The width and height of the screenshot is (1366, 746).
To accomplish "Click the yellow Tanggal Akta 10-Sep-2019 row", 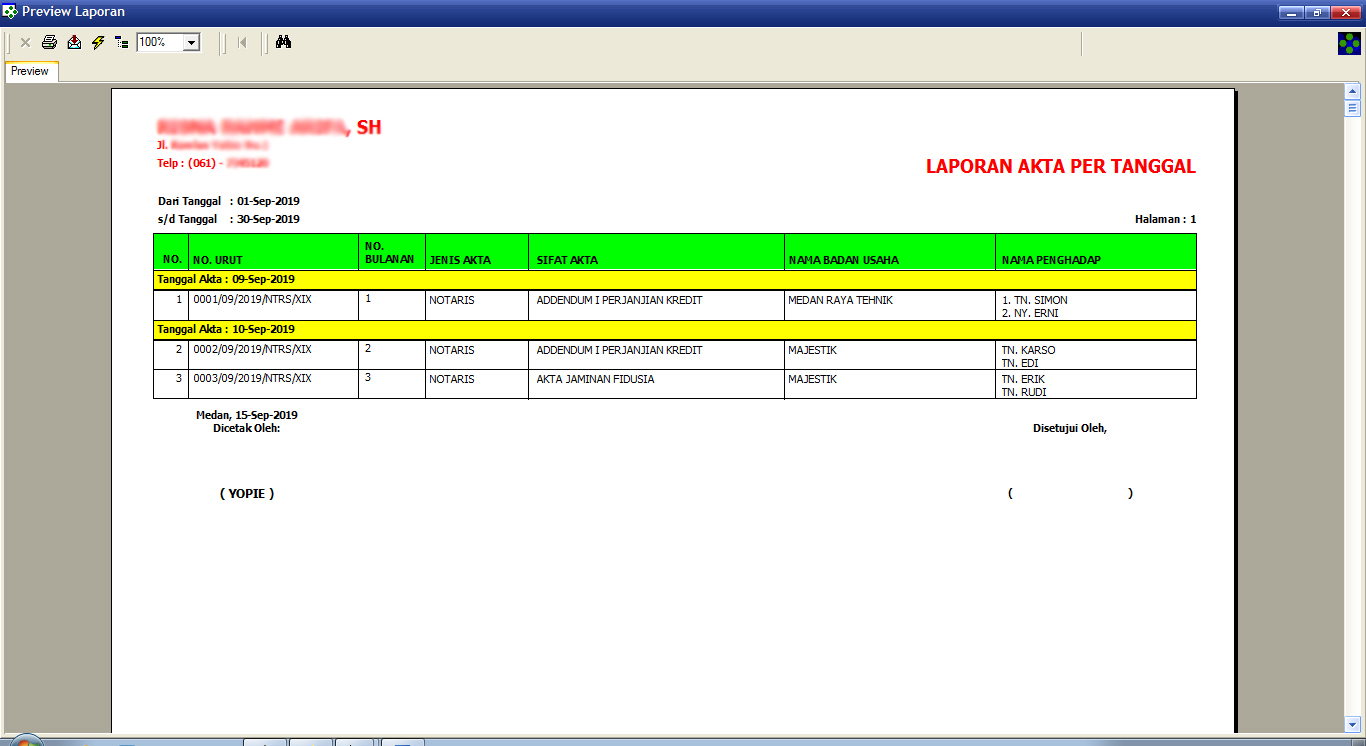I will (674, 329).
